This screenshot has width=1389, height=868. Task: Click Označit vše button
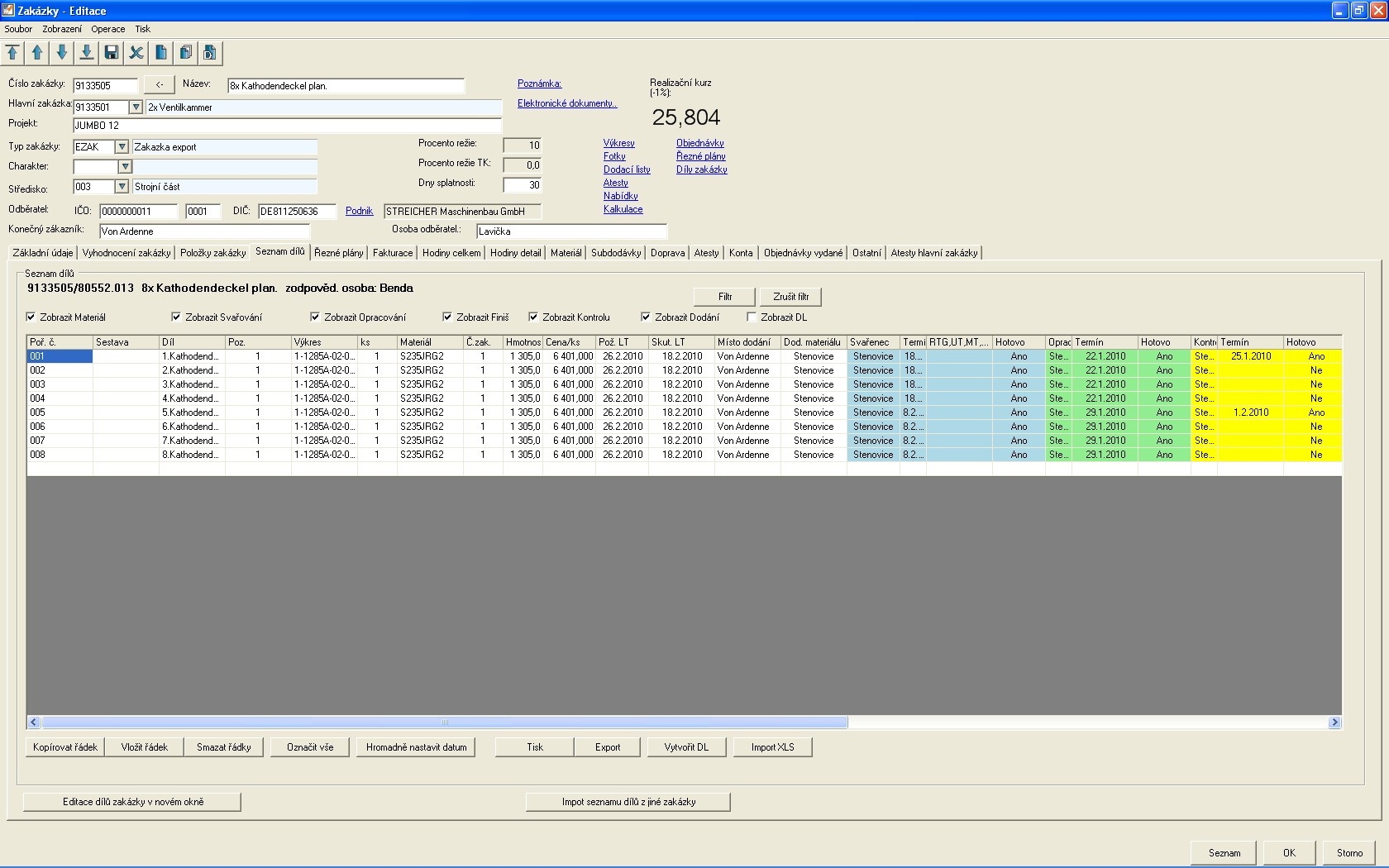pyautogui.click(x=310, y=747)
